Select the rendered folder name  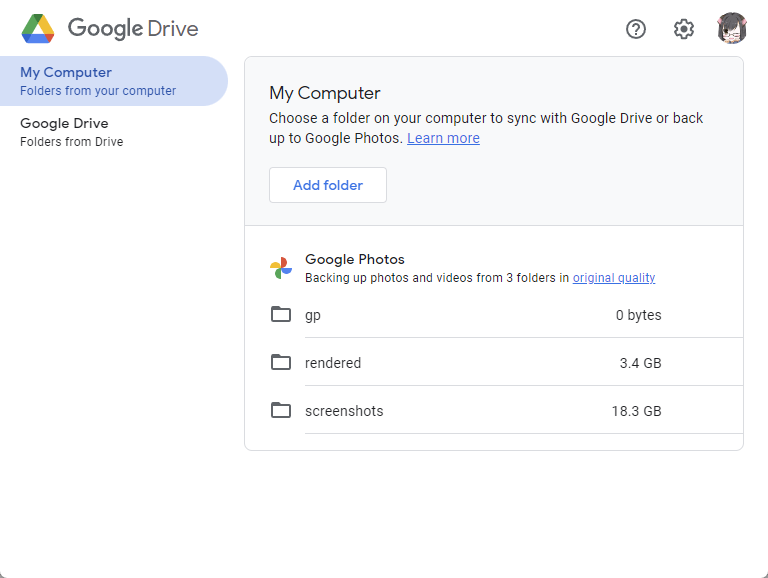[x=333, y=363]
